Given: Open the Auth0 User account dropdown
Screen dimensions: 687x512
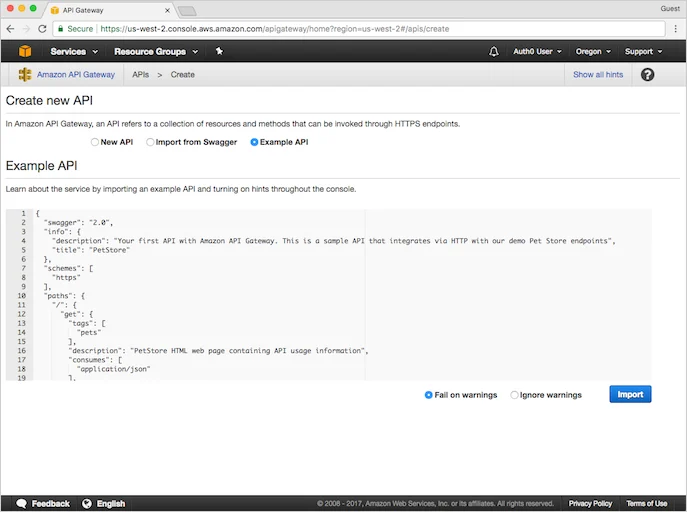Looking at the screenshot, I should 537,52.
